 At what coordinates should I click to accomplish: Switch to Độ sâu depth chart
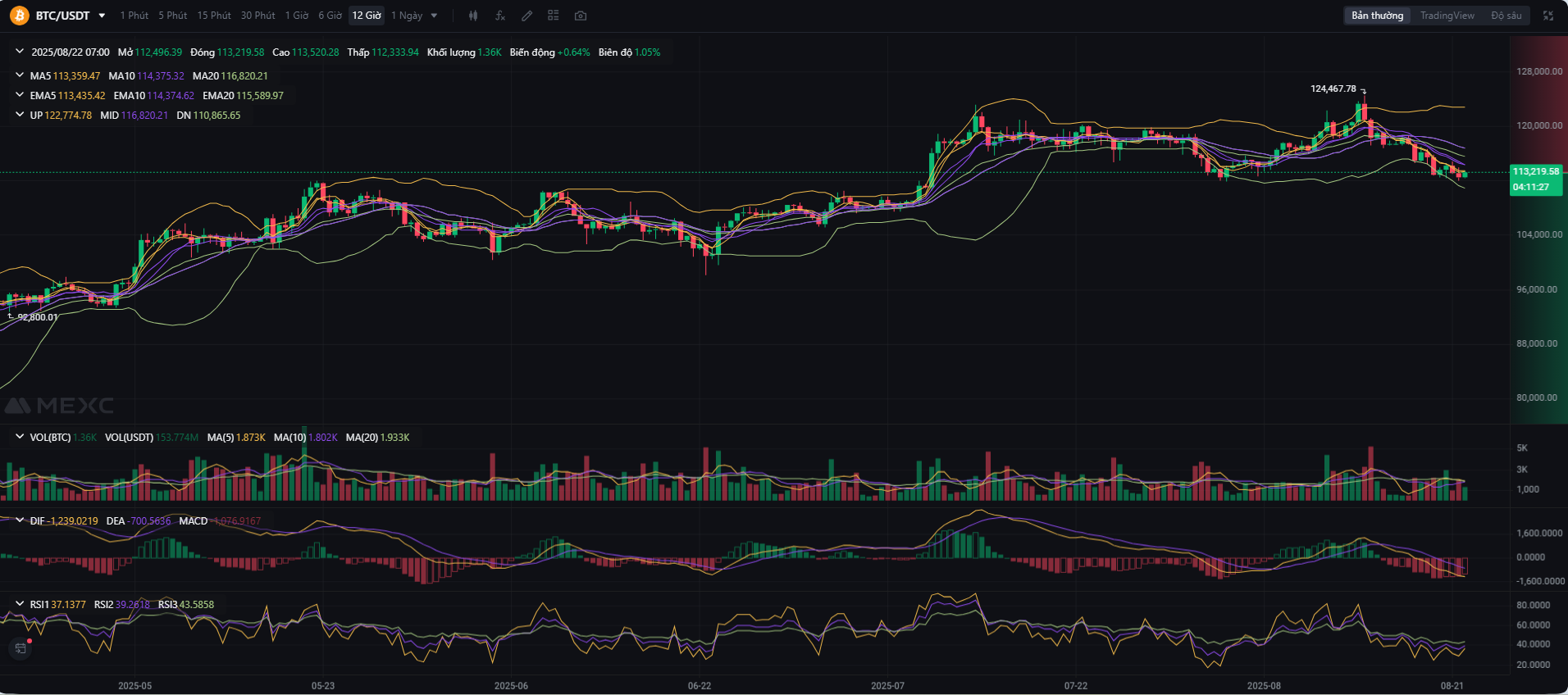pyautogui.click(x=1506, y=16)
